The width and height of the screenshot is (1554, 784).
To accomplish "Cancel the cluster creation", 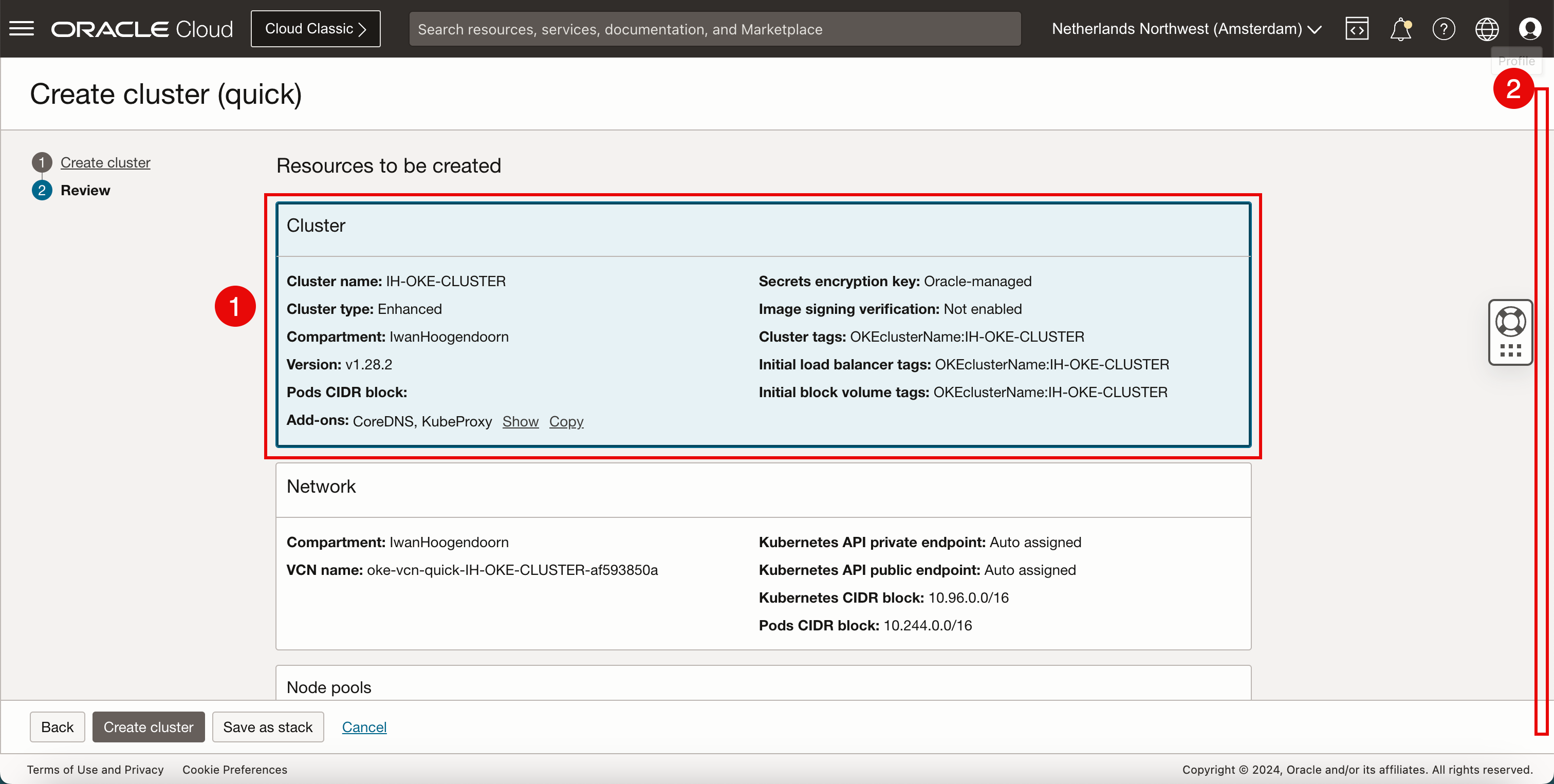I will click(364, 726).
